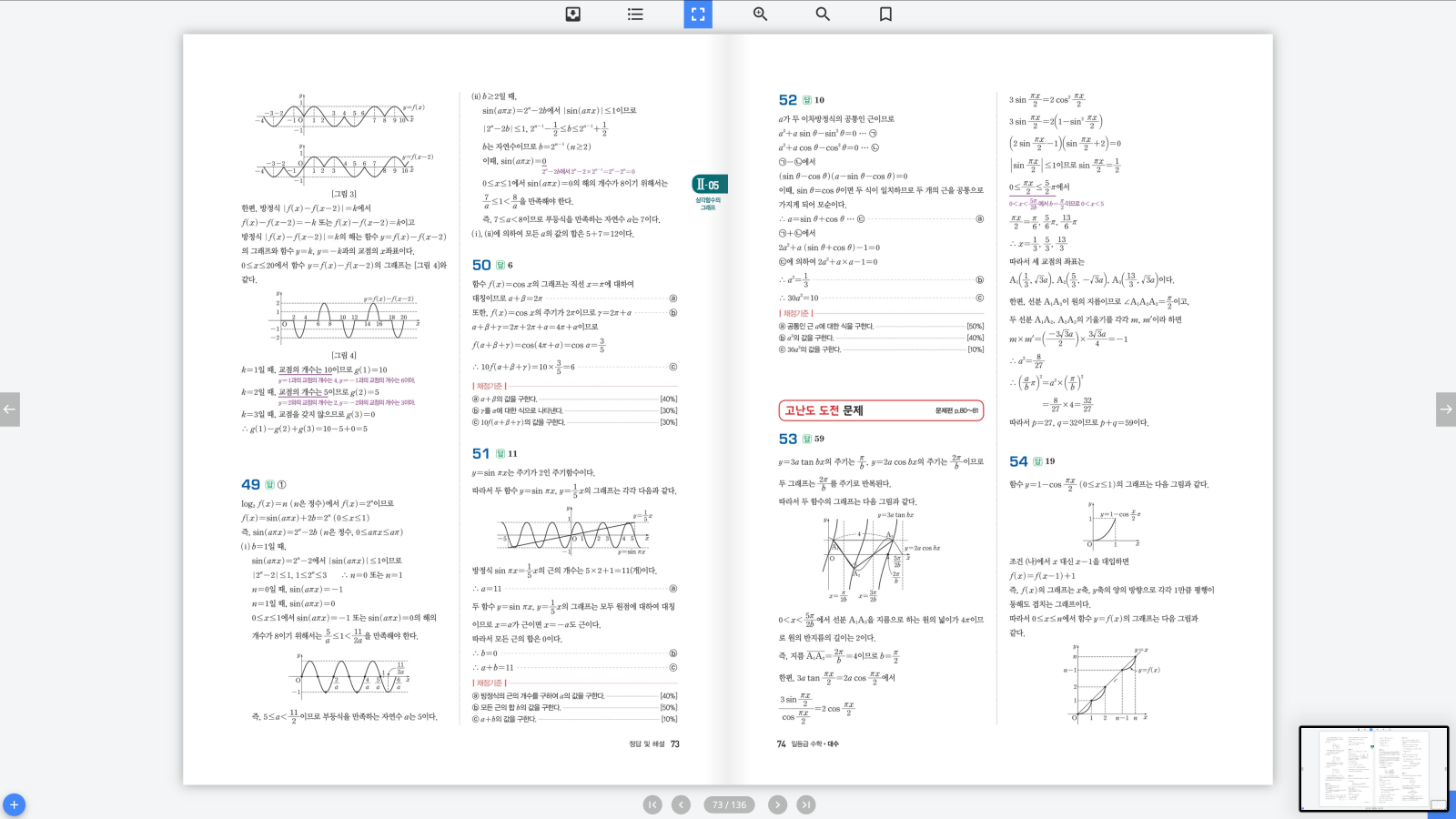Go to next page in bottom bar

(x=777, y=804)
